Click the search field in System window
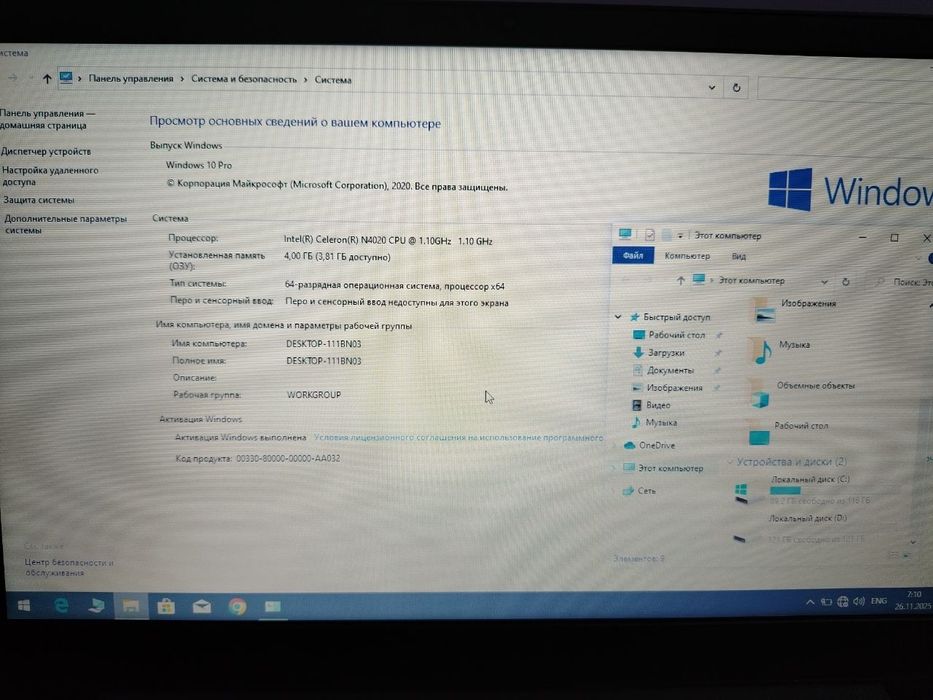Screen dimensions: 933x700 (845, 89)
